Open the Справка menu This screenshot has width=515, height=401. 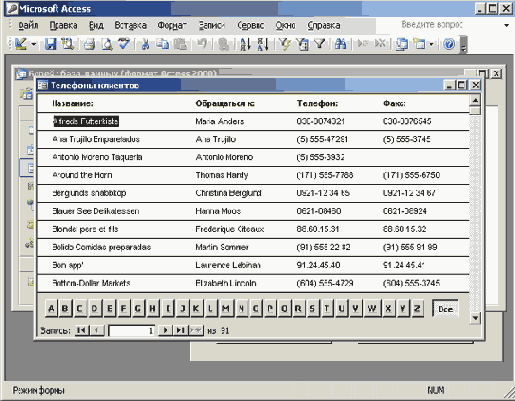(x=324, y=25)
